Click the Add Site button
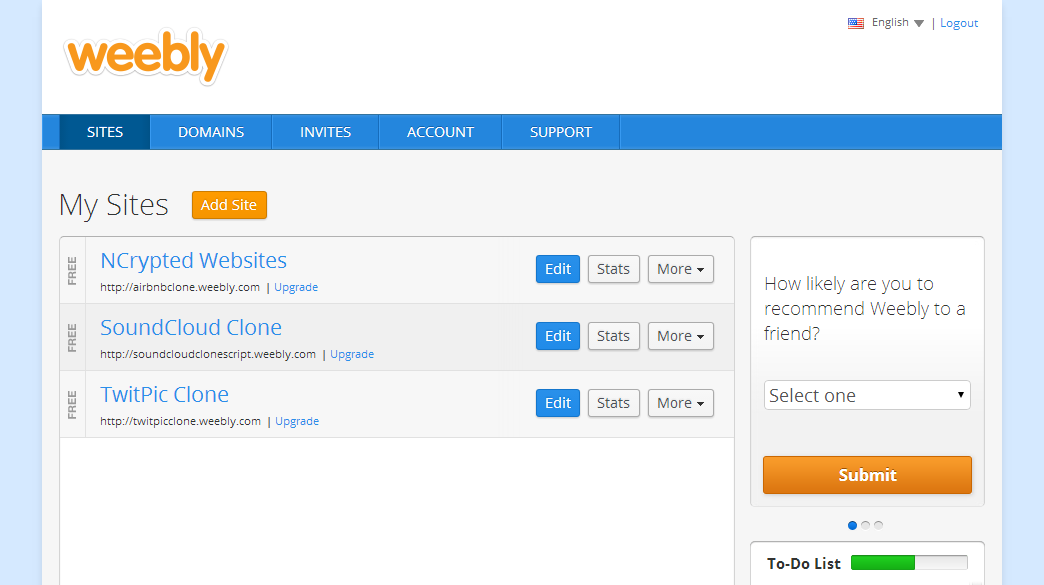The width and height of the screenshot is (1044, 585). pyautogui.click(x=229, y=205)
